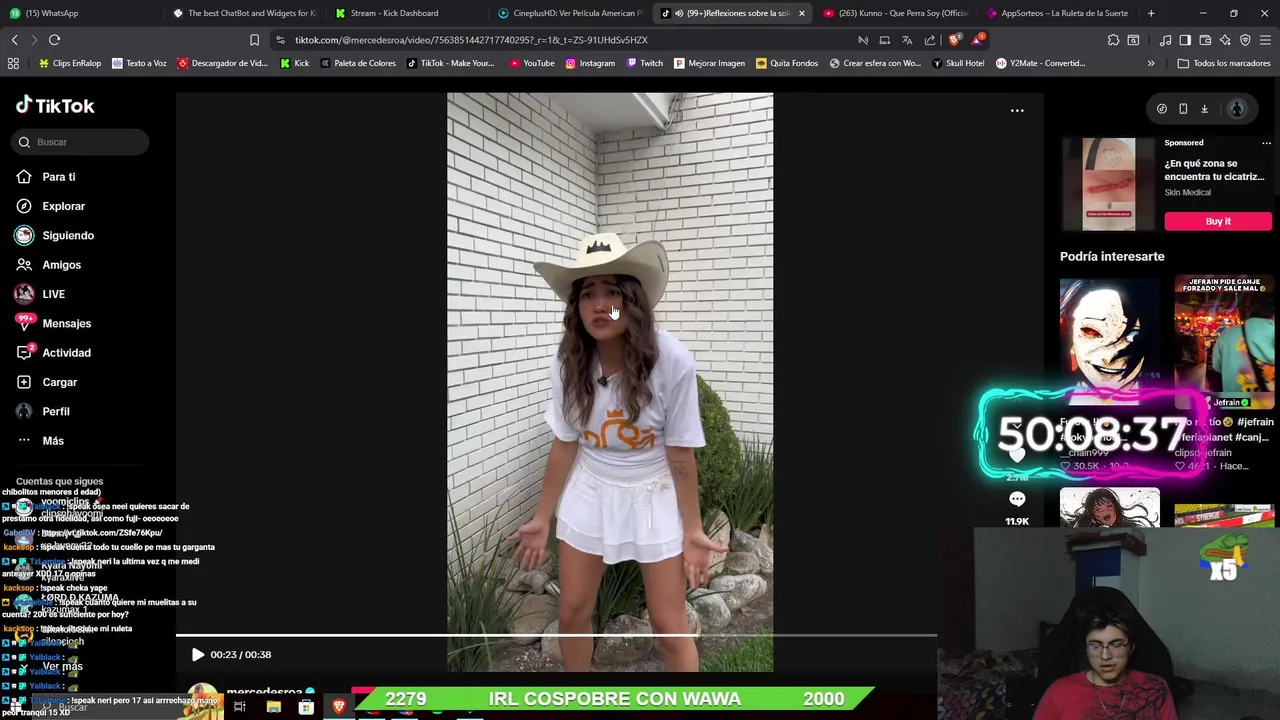
Task: Open the Leo AI sparkle icon
Action: [1225, 40]
